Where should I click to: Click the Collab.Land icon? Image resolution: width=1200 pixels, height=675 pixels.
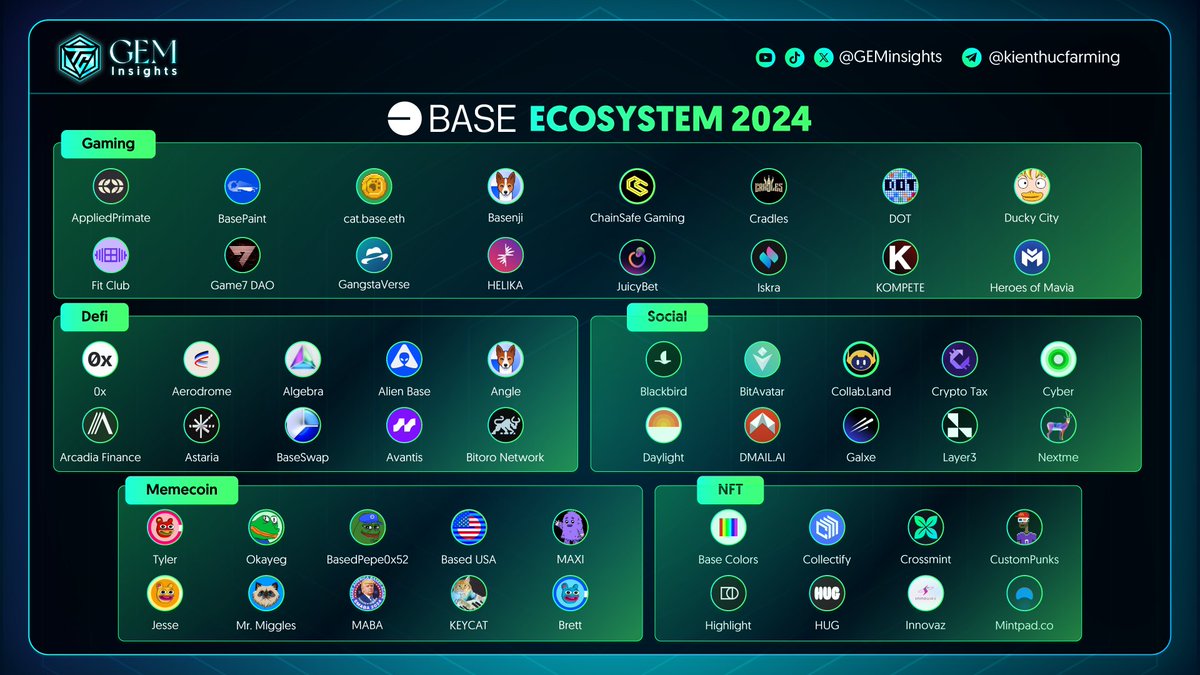861,359
